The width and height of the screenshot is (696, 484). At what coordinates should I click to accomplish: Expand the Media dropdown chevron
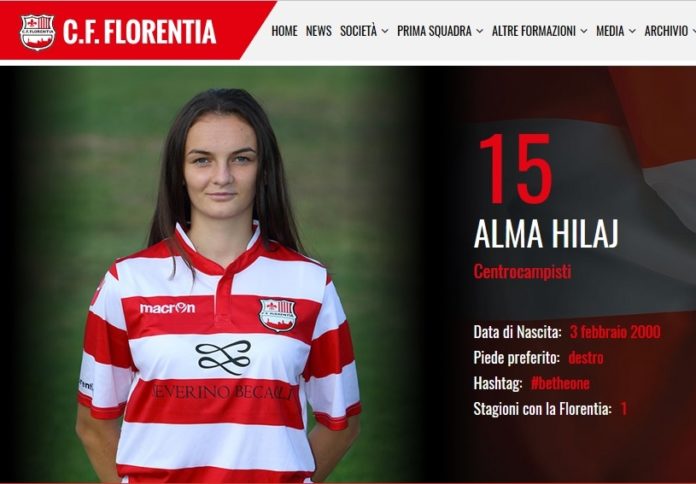pos(632,32)
